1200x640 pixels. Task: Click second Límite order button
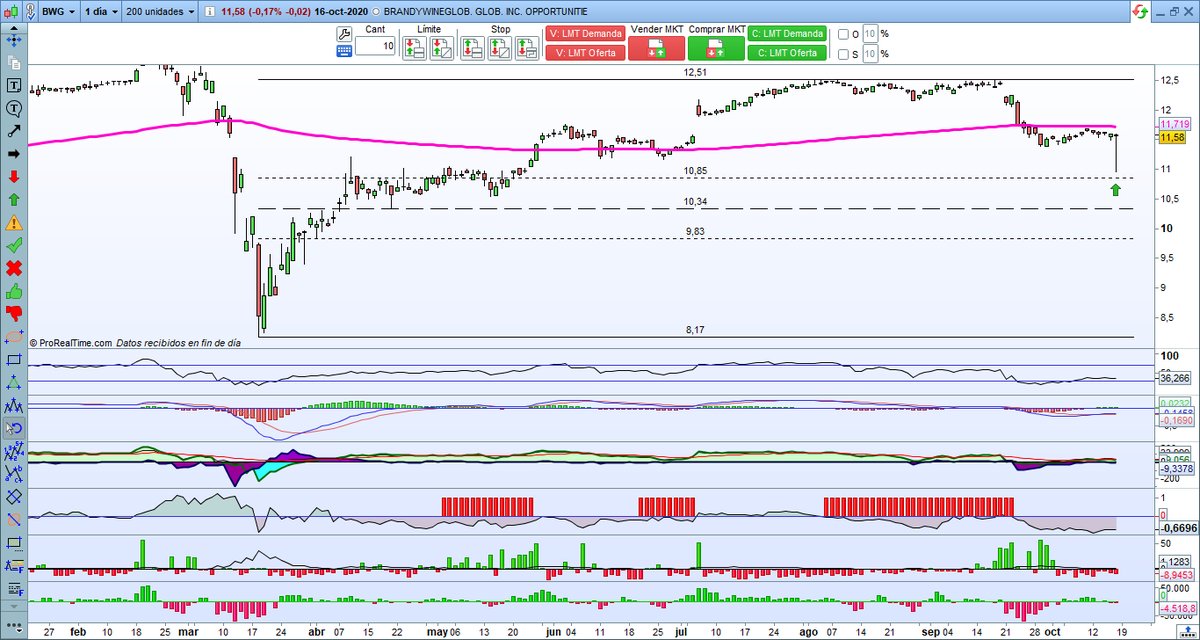click(x=441, y=47)
